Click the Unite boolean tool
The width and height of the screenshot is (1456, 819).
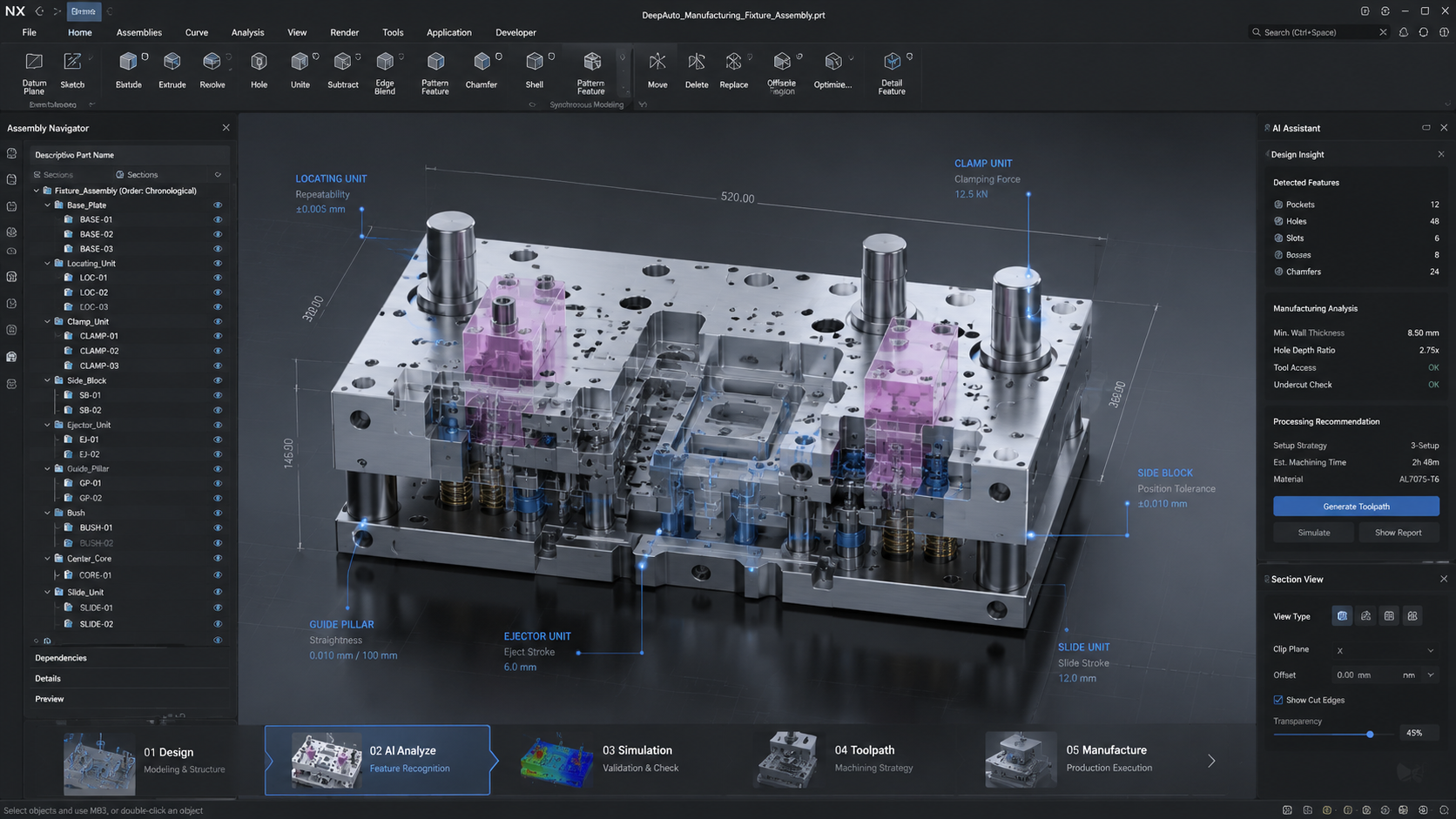(x=300, y=70)
